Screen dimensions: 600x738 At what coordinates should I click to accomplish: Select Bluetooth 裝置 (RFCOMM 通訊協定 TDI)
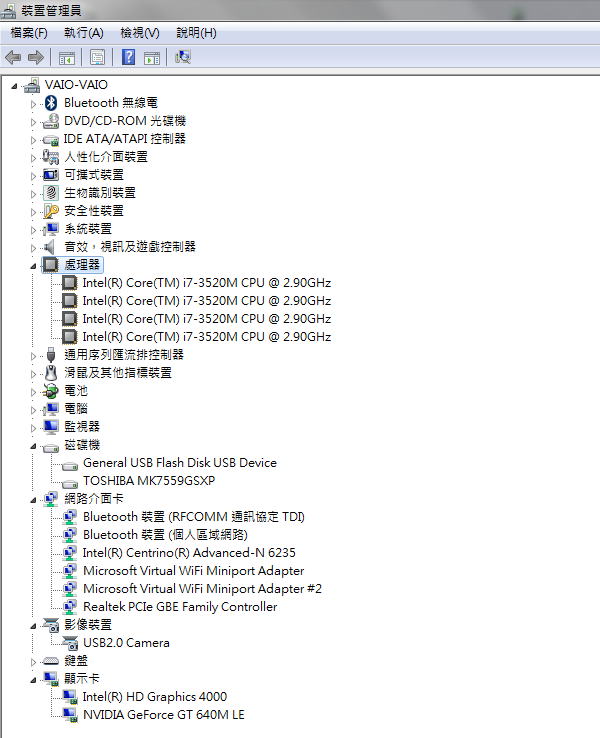tap(194, 517)
